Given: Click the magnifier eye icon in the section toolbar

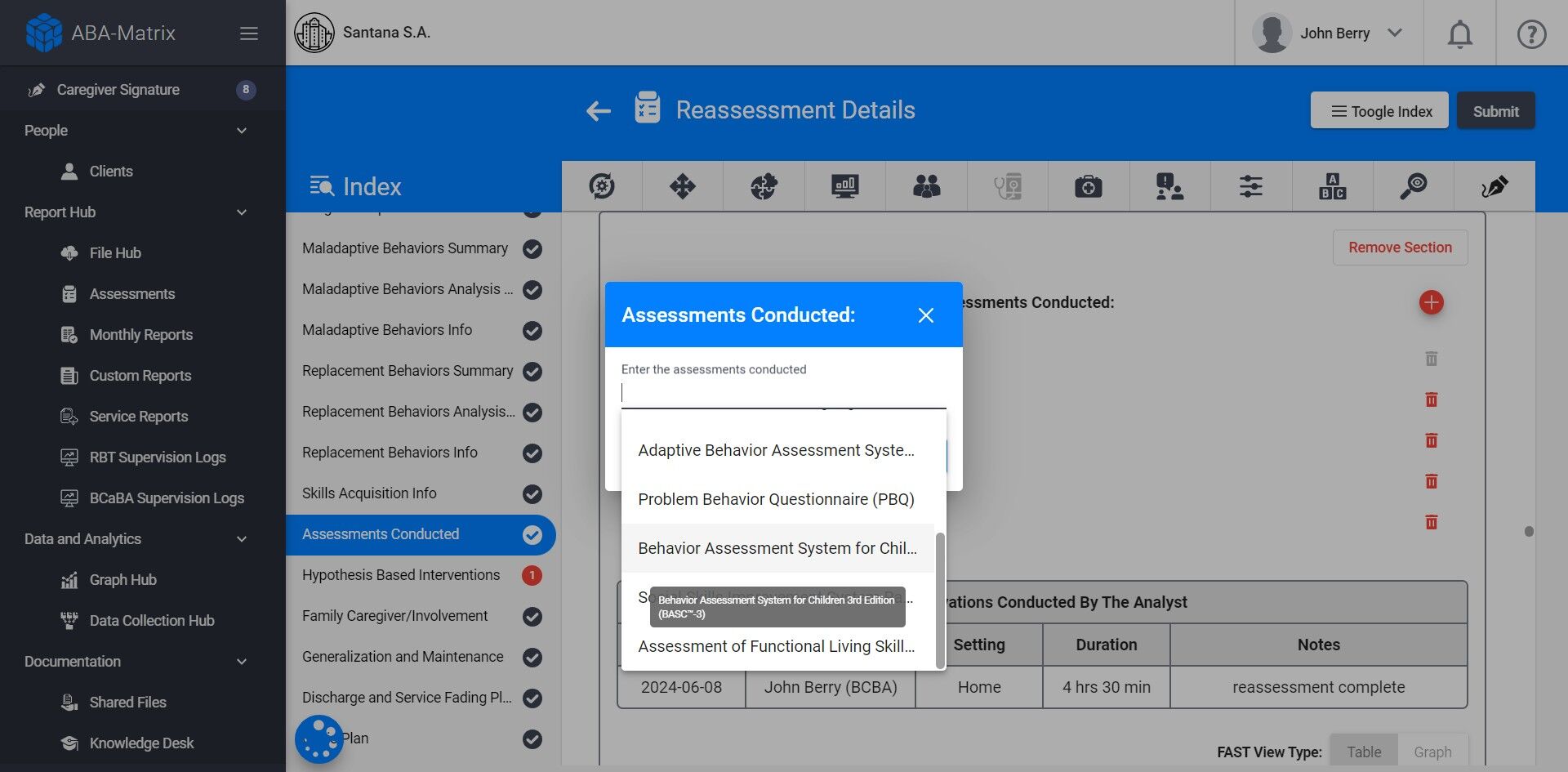Looking at the screenshot, I should coord(1413,186).
